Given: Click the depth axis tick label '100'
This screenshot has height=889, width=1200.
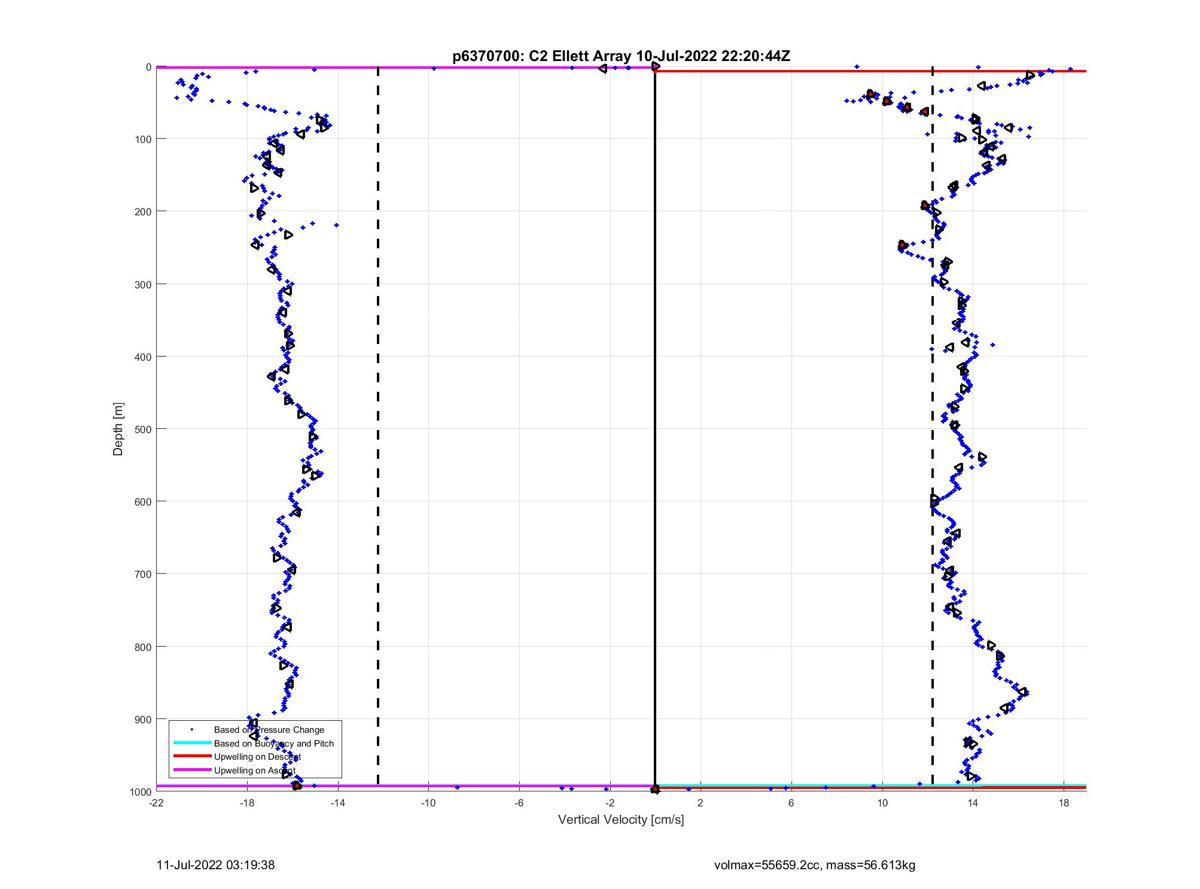Looking at the screenshot, I should click(x=142, y=139).
